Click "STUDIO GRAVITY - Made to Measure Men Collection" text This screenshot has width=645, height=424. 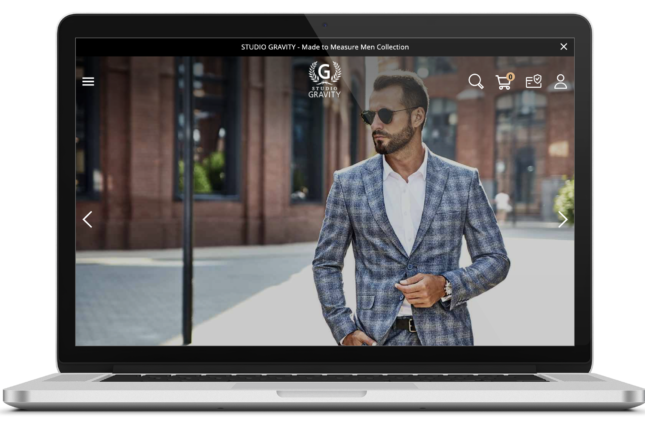point(325,47)
